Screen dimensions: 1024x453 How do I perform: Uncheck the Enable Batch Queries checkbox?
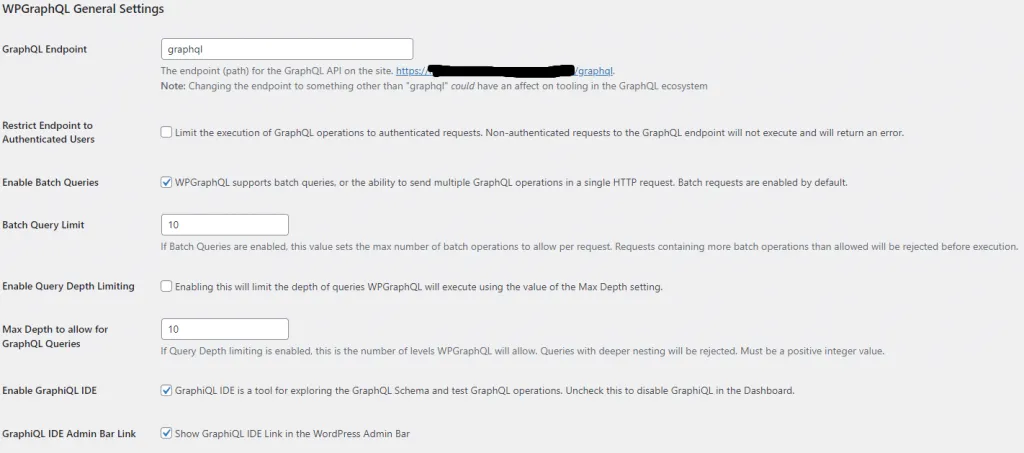(166, 183)
